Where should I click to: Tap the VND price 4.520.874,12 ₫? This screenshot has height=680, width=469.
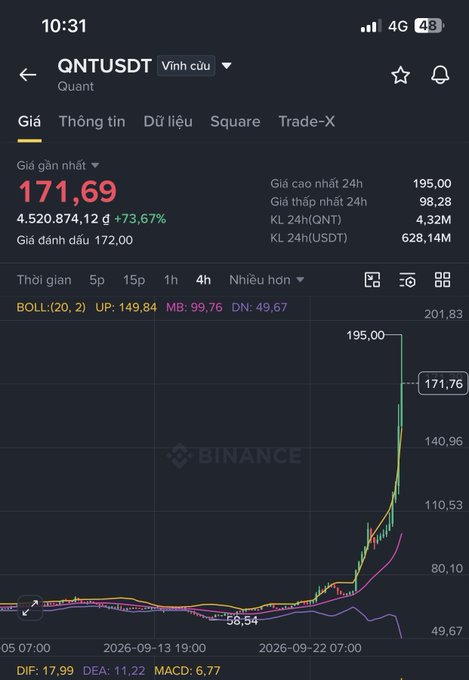pyautogui.click(x=63, y=219)
